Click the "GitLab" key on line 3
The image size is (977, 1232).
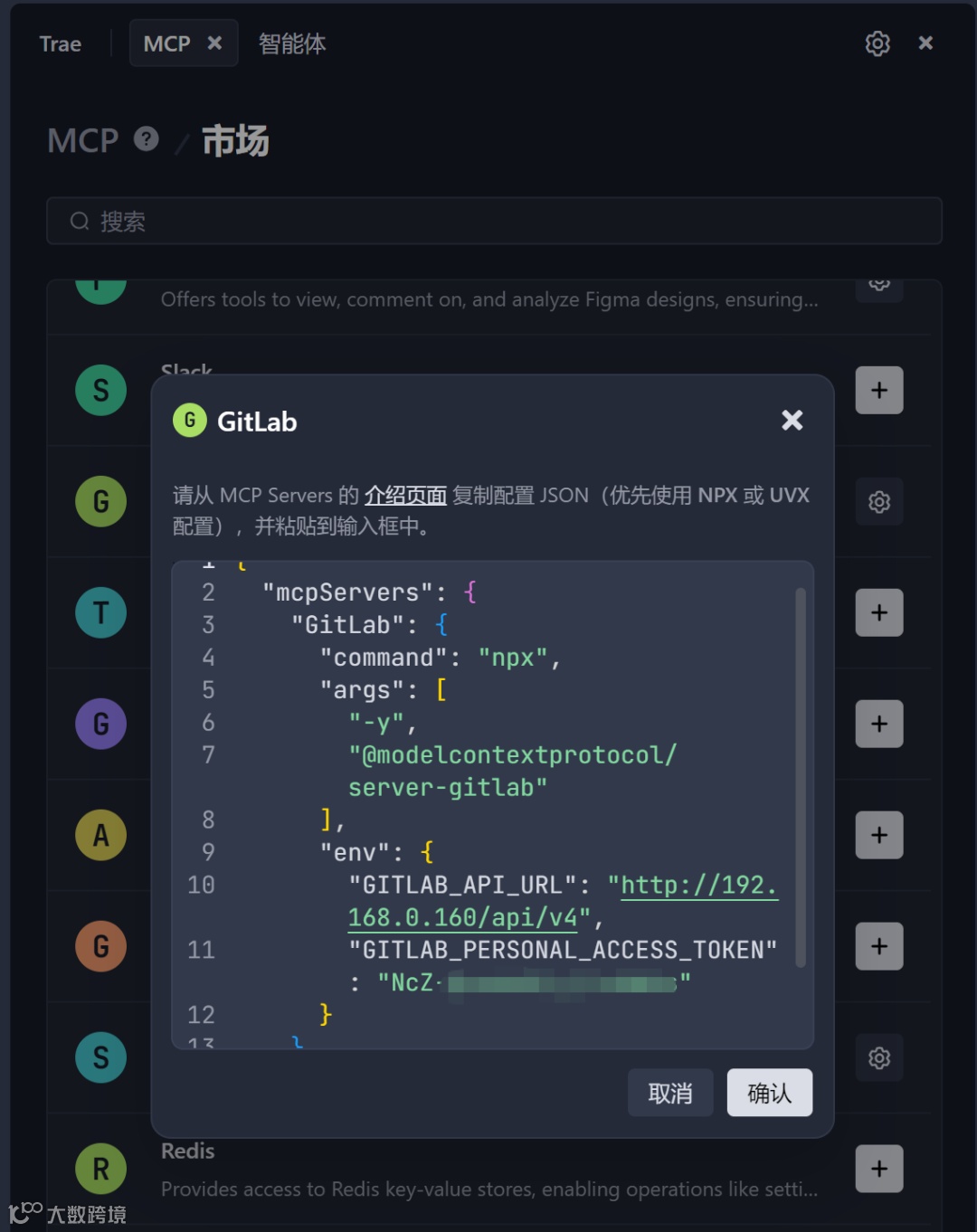(348, 625)
